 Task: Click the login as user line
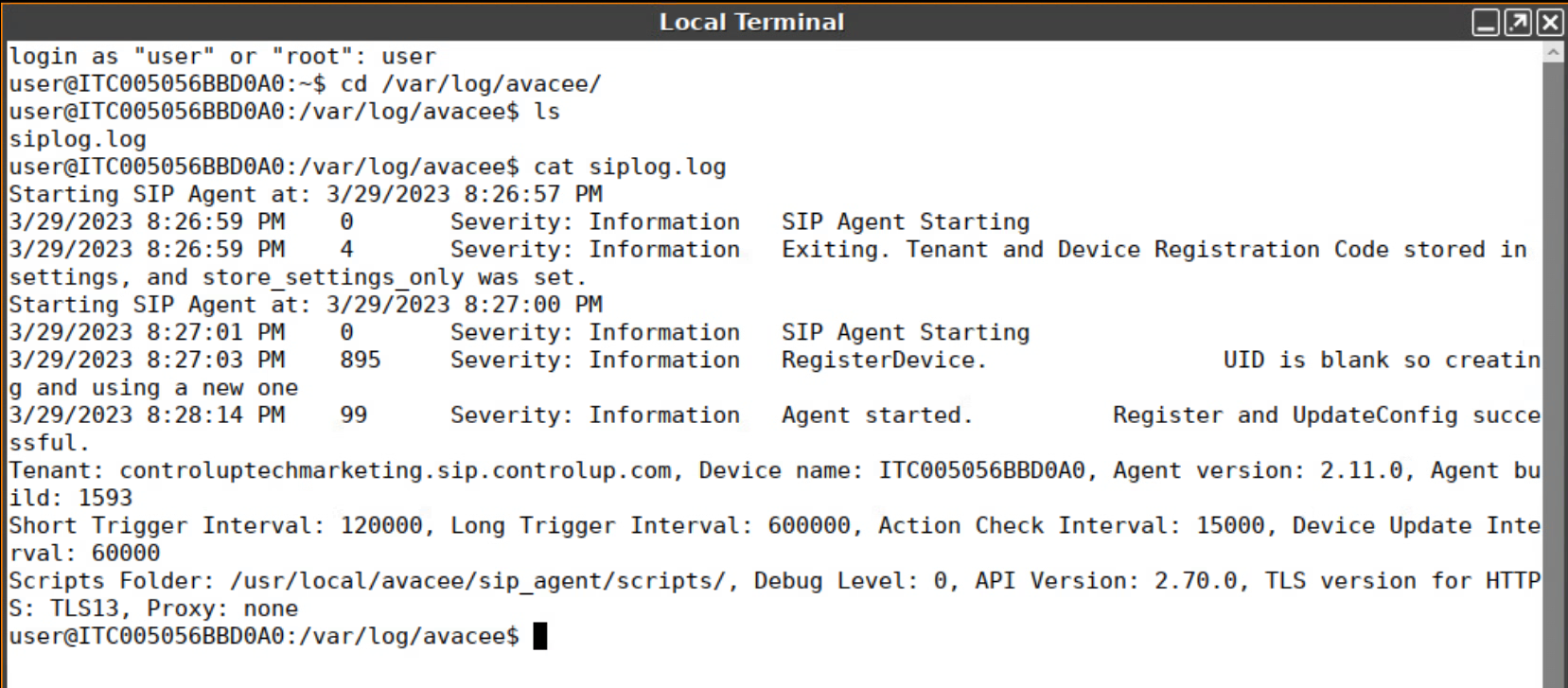click(x=222, y=55)
